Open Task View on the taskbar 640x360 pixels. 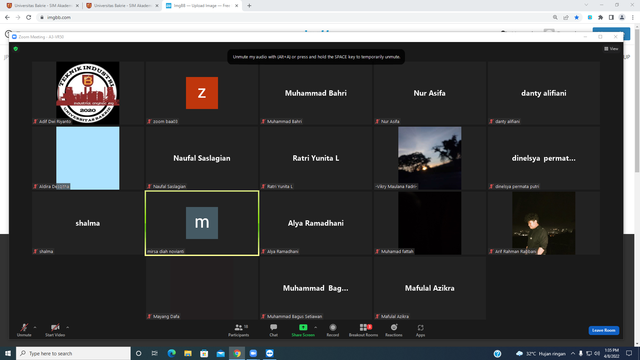155,353
